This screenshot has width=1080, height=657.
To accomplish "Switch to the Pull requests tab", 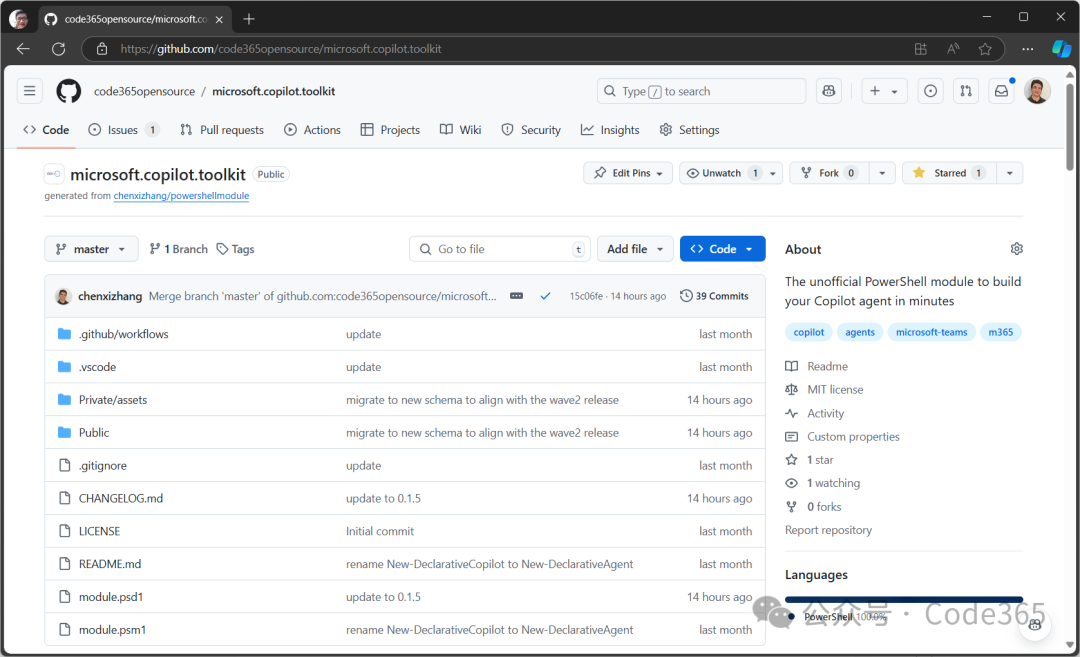I will (222, 130).
